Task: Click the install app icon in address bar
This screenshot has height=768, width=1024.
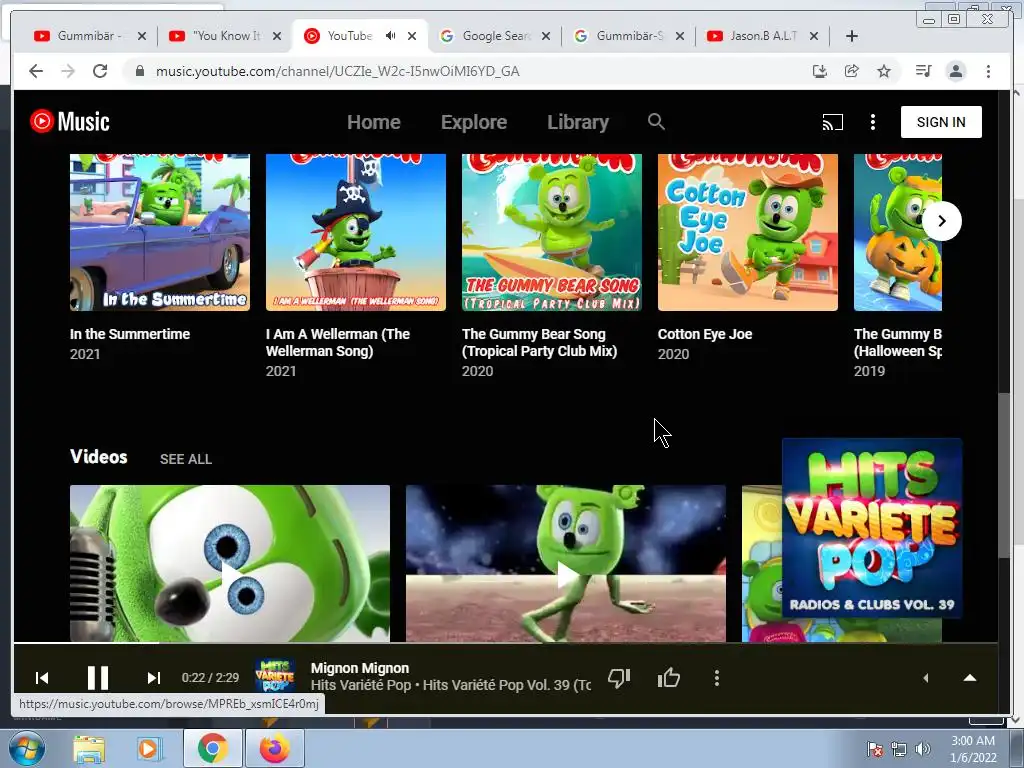Action: (x=820, y=71)
